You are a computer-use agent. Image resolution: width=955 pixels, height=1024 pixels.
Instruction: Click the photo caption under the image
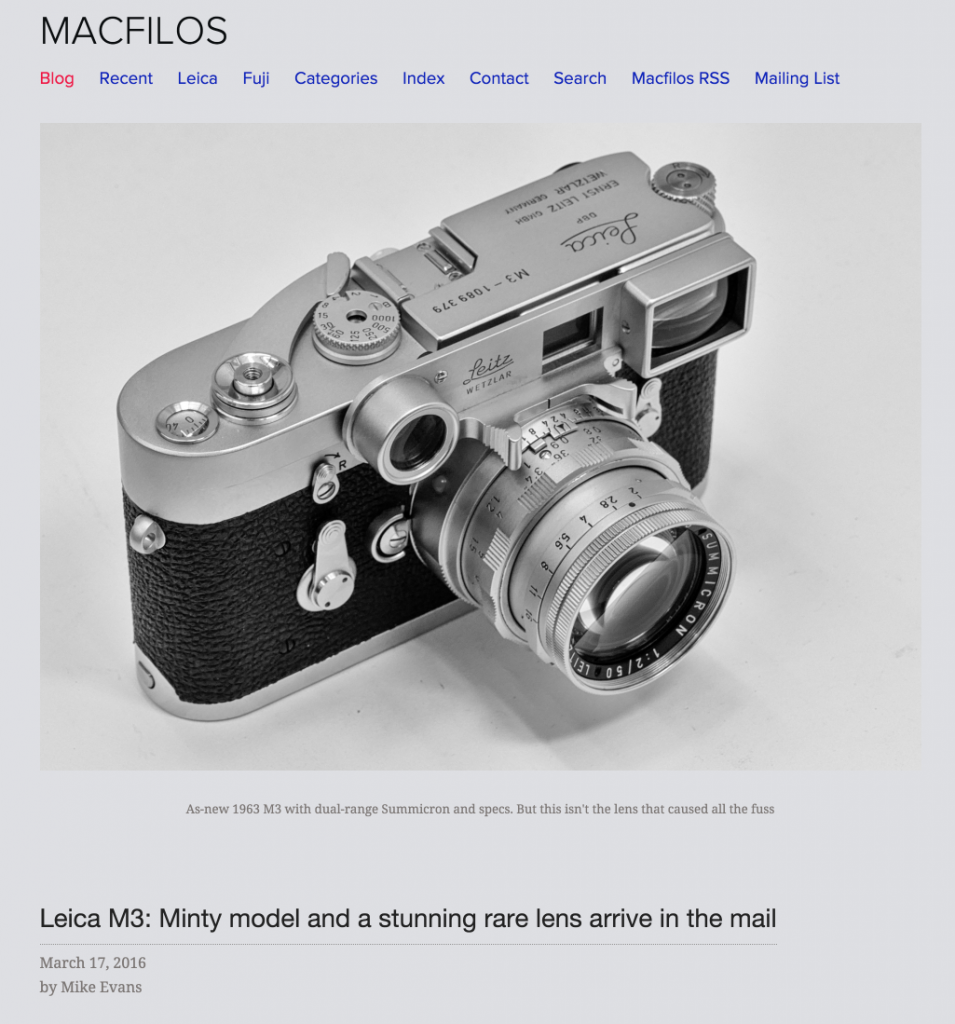click(x=480, y=809)
